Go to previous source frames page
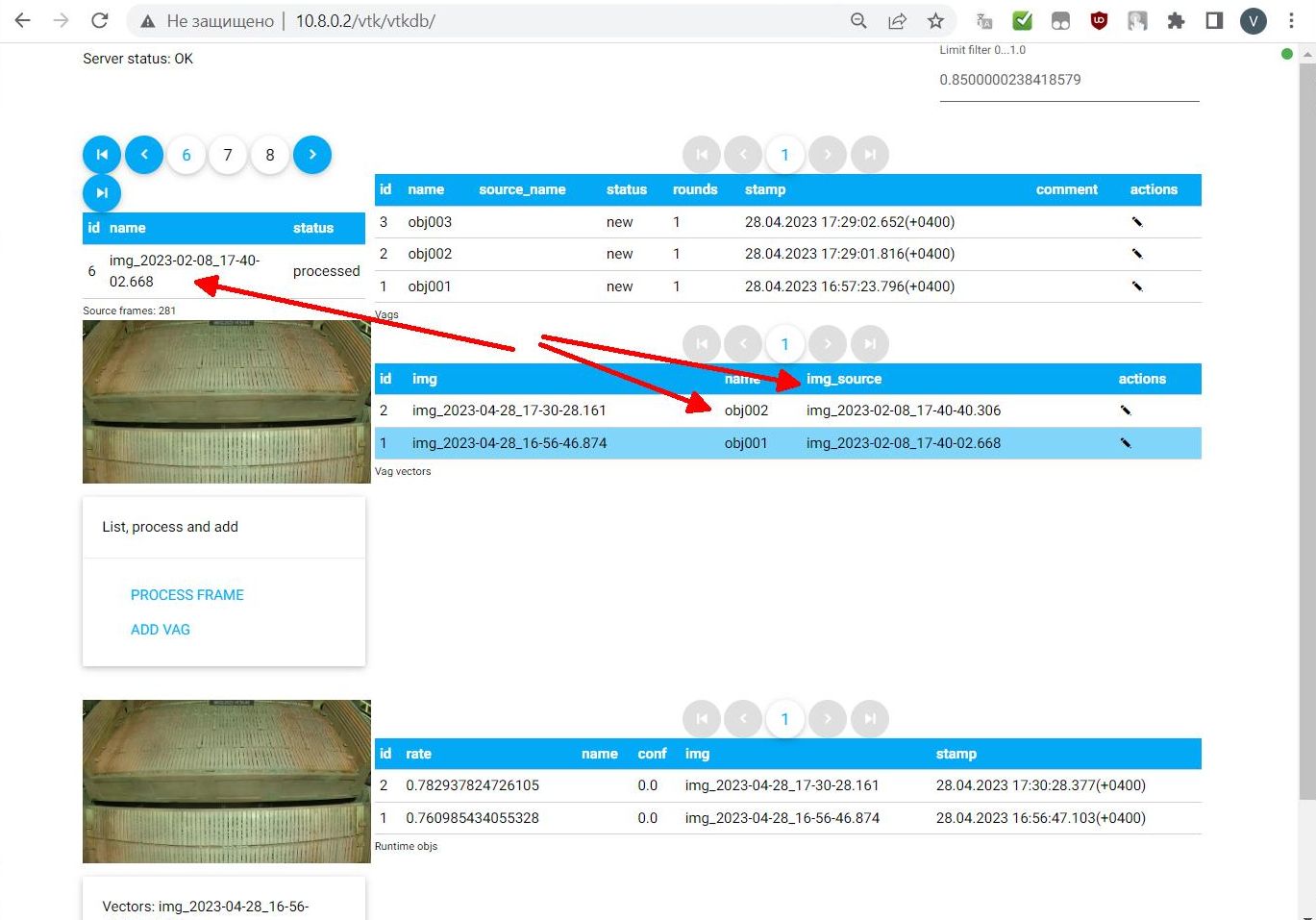1316x920 pixels. pos(144,155)
